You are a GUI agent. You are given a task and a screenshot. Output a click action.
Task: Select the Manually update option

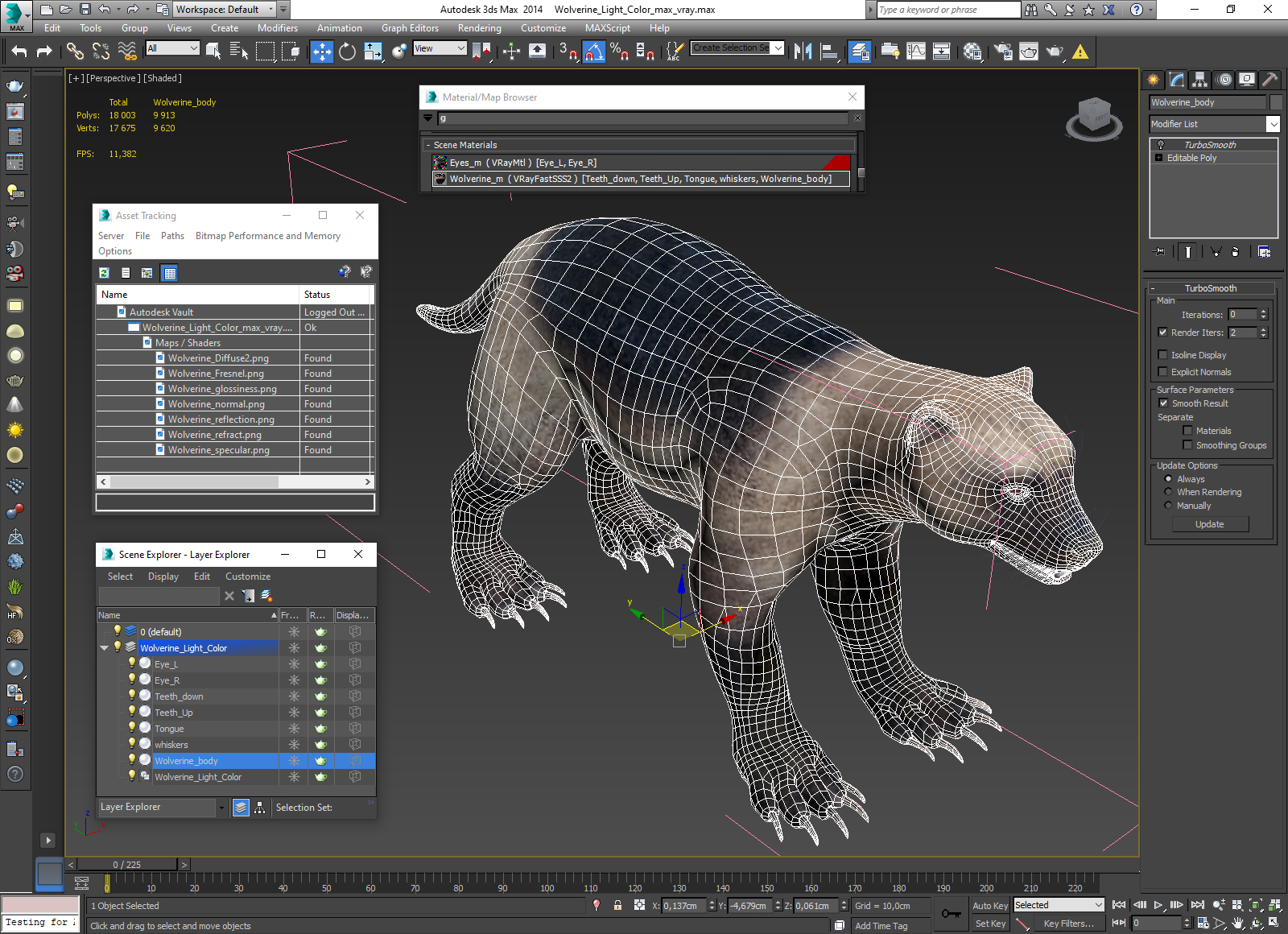click(x=1168, y=506)
